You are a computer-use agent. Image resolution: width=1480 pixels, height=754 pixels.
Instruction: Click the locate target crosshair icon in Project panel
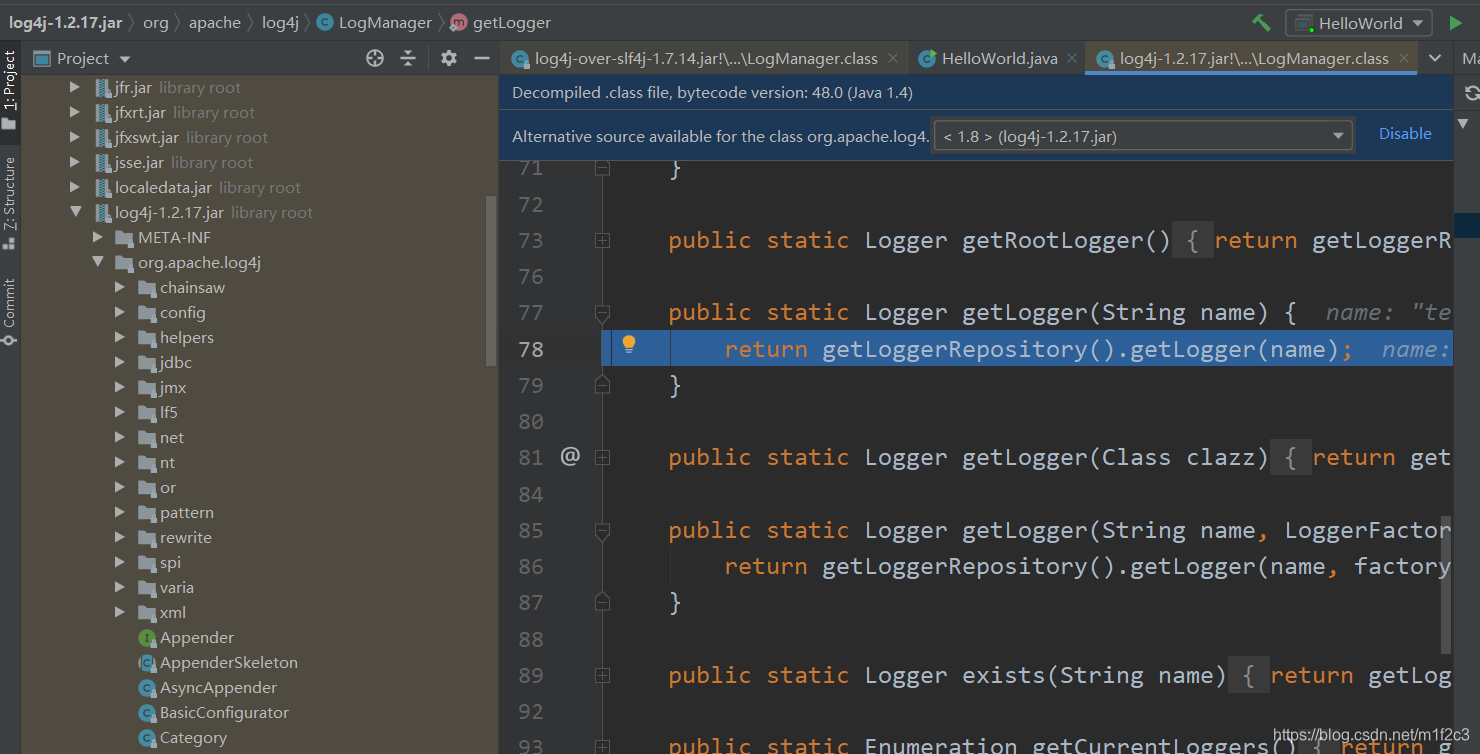coord(375,58)
